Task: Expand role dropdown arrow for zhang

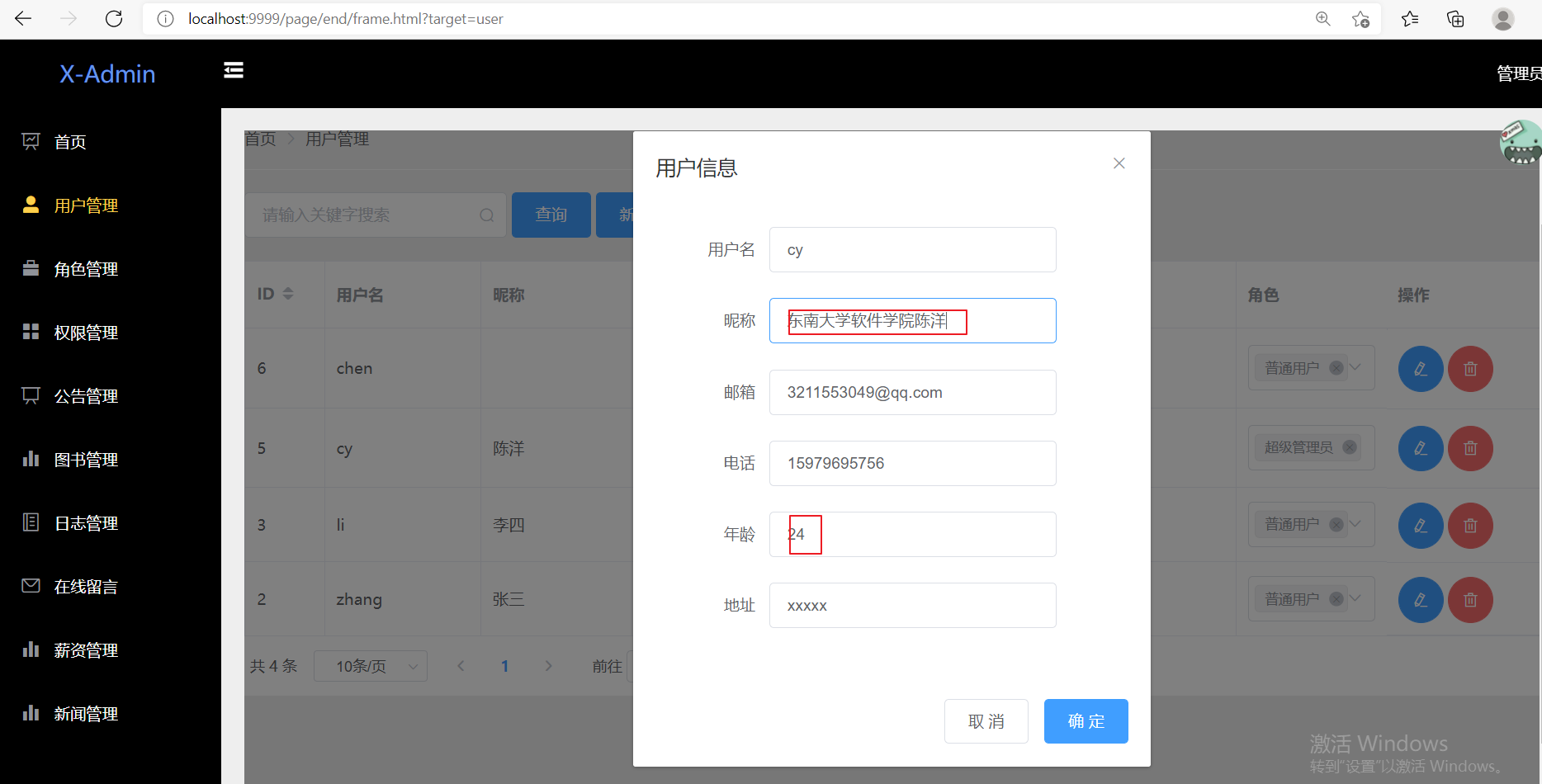Action: 1355,598
